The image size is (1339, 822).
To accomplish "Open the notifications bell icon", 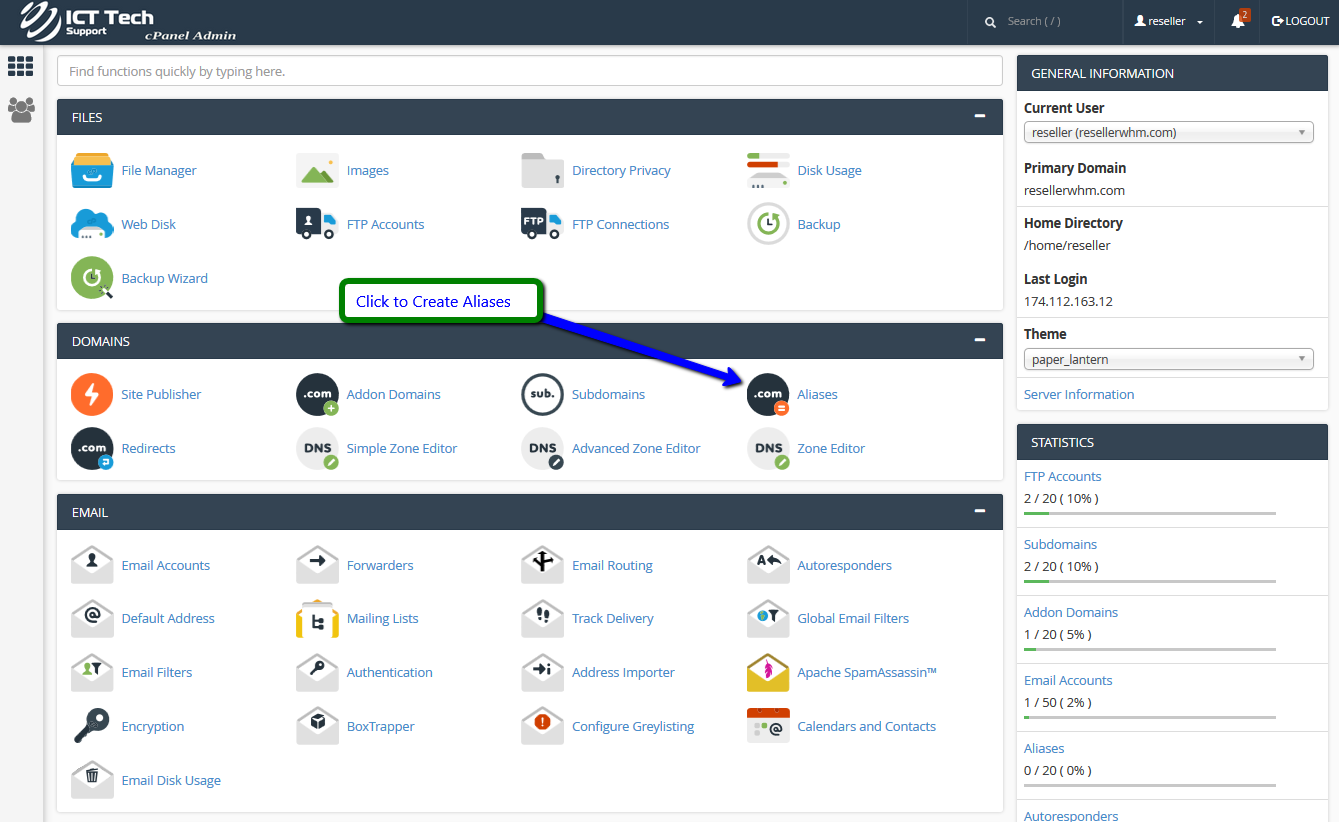I will [1238, 21].
